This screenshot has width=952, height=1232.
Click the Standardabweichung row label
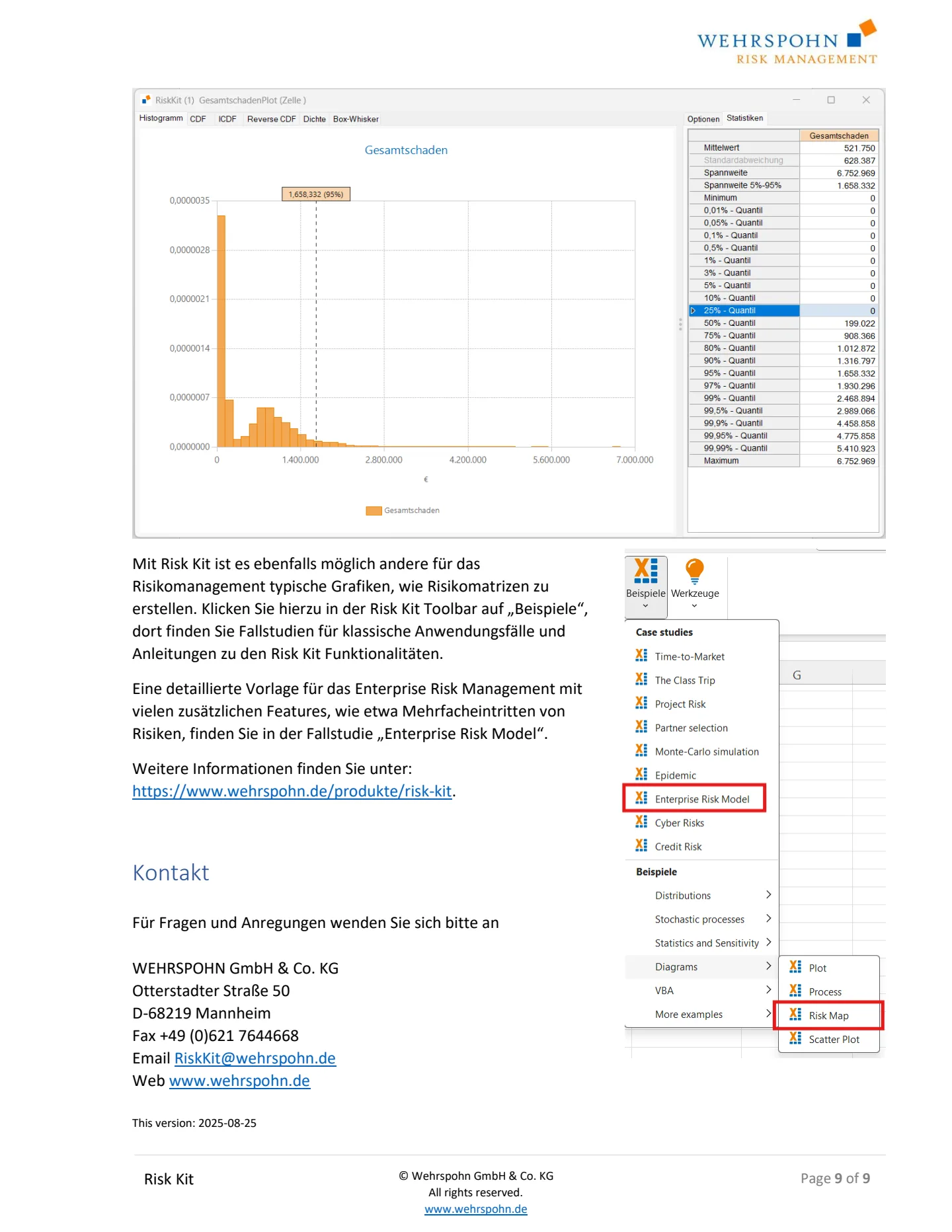click(743, 161)
